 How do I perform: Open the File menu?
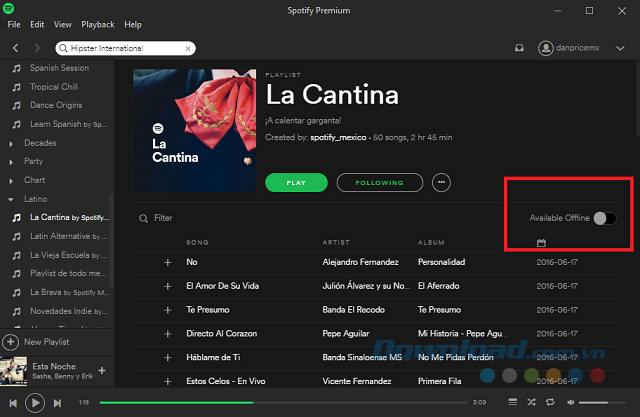[x=14, y=24]
